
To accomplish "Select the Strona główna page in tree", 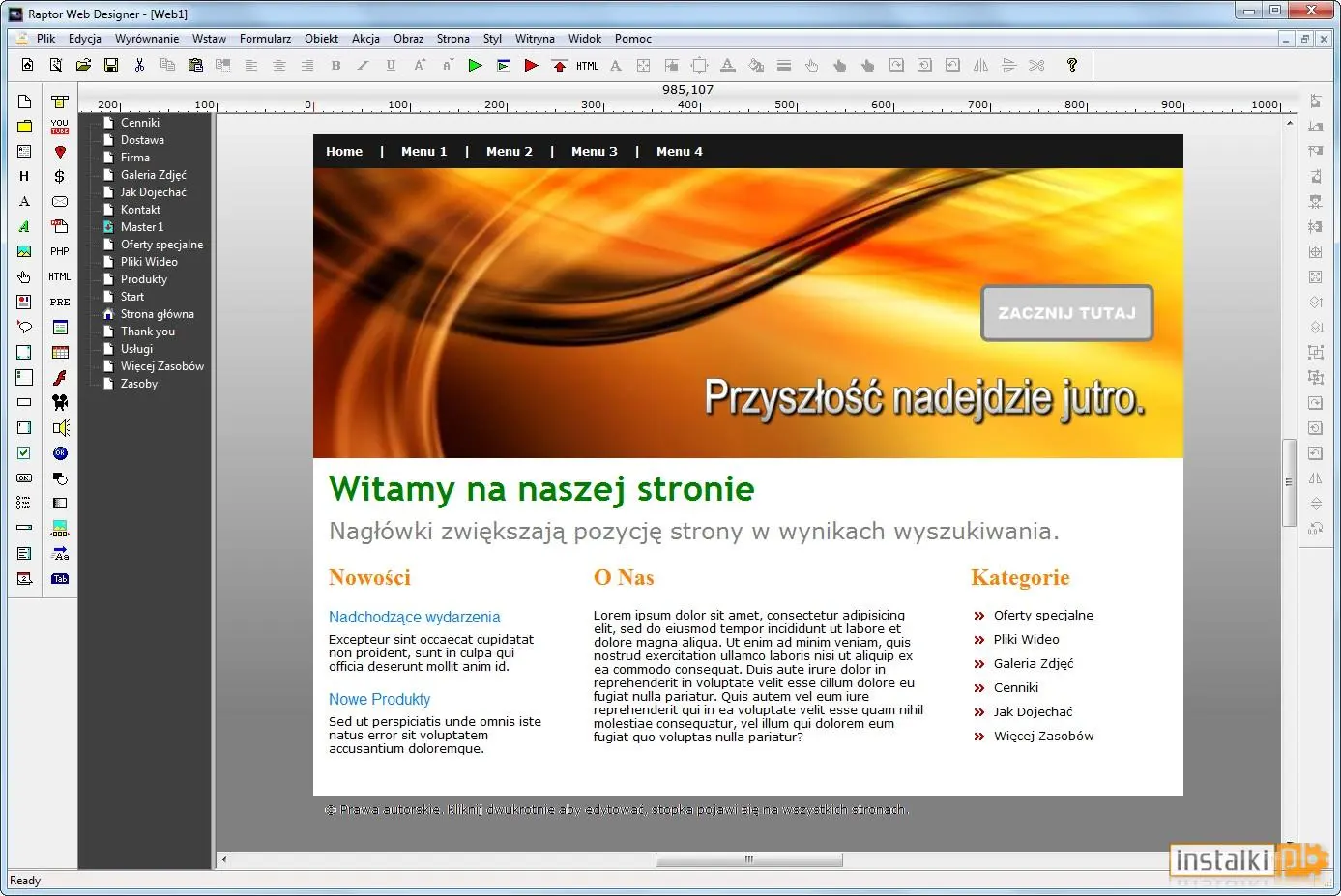I will pyautogui.click(x=157, y=314).
